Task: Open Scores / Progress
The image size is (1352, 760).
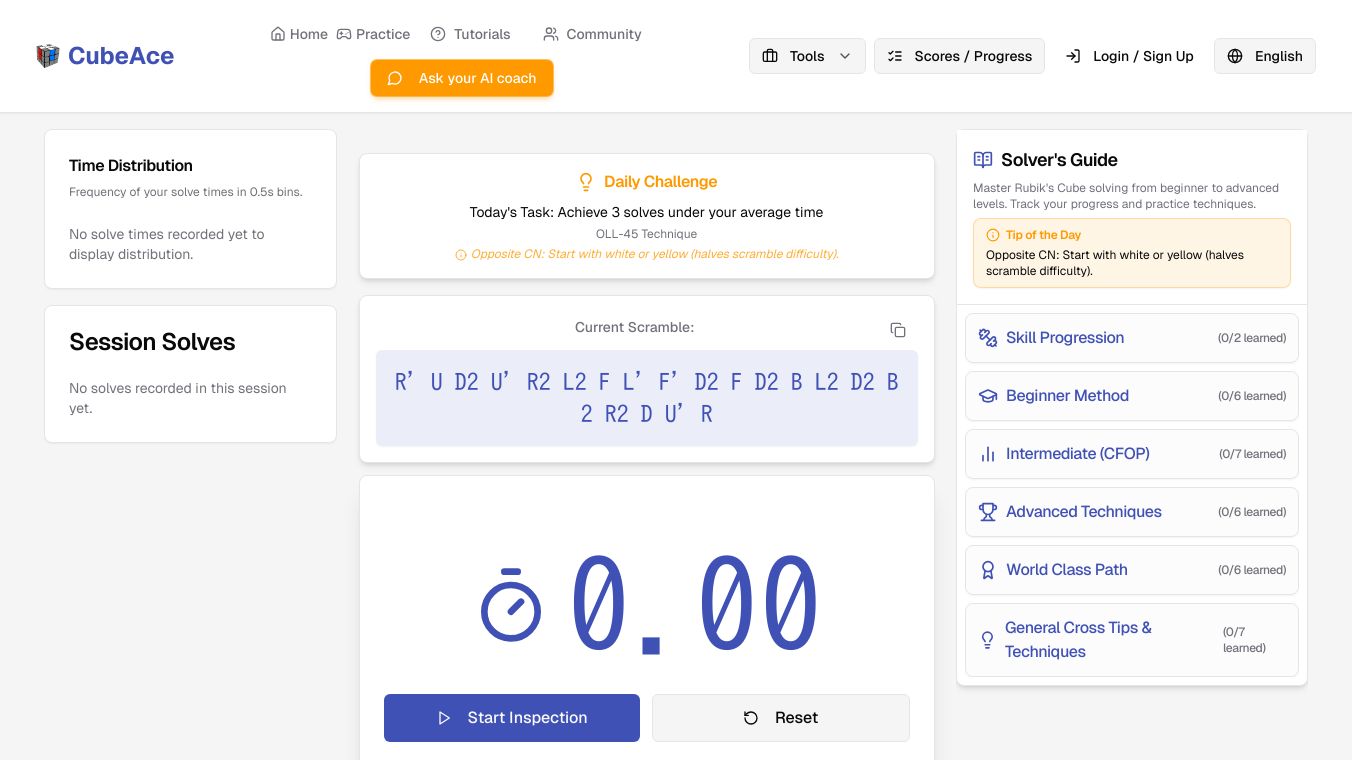Action: 959,56
